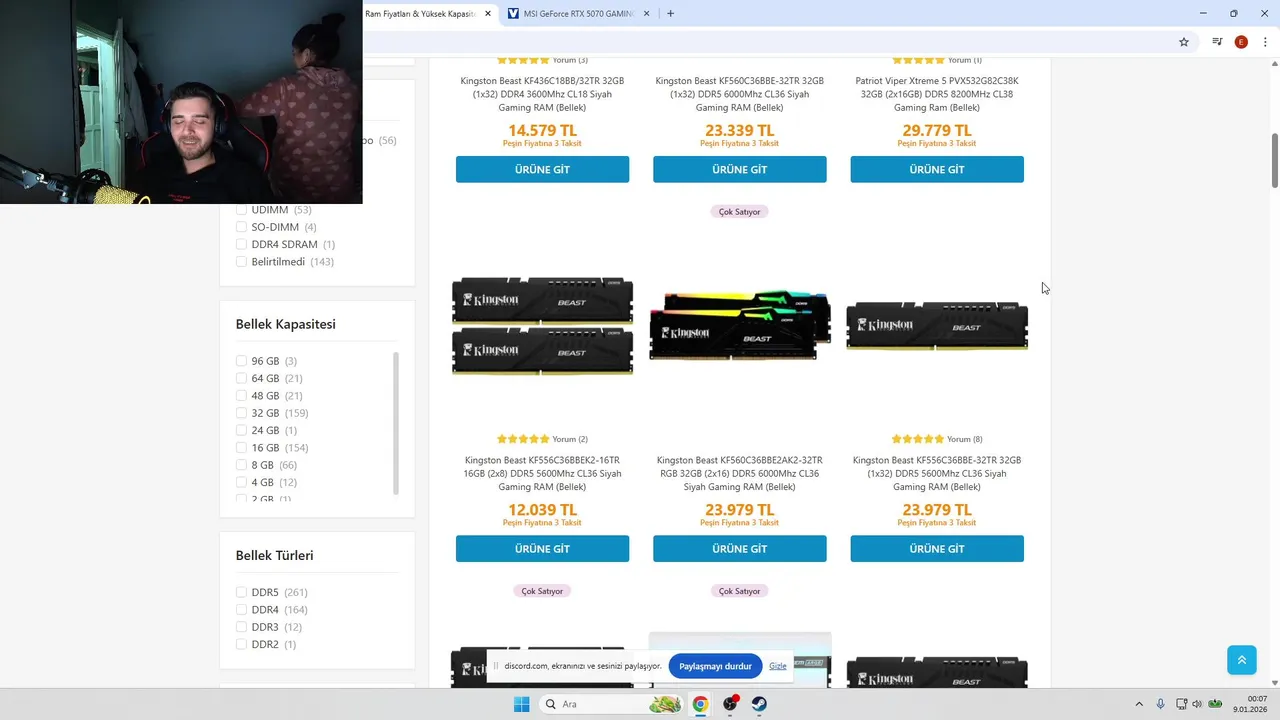
Task: Select the 8 GB capacity checkbox
Action: 241,465
